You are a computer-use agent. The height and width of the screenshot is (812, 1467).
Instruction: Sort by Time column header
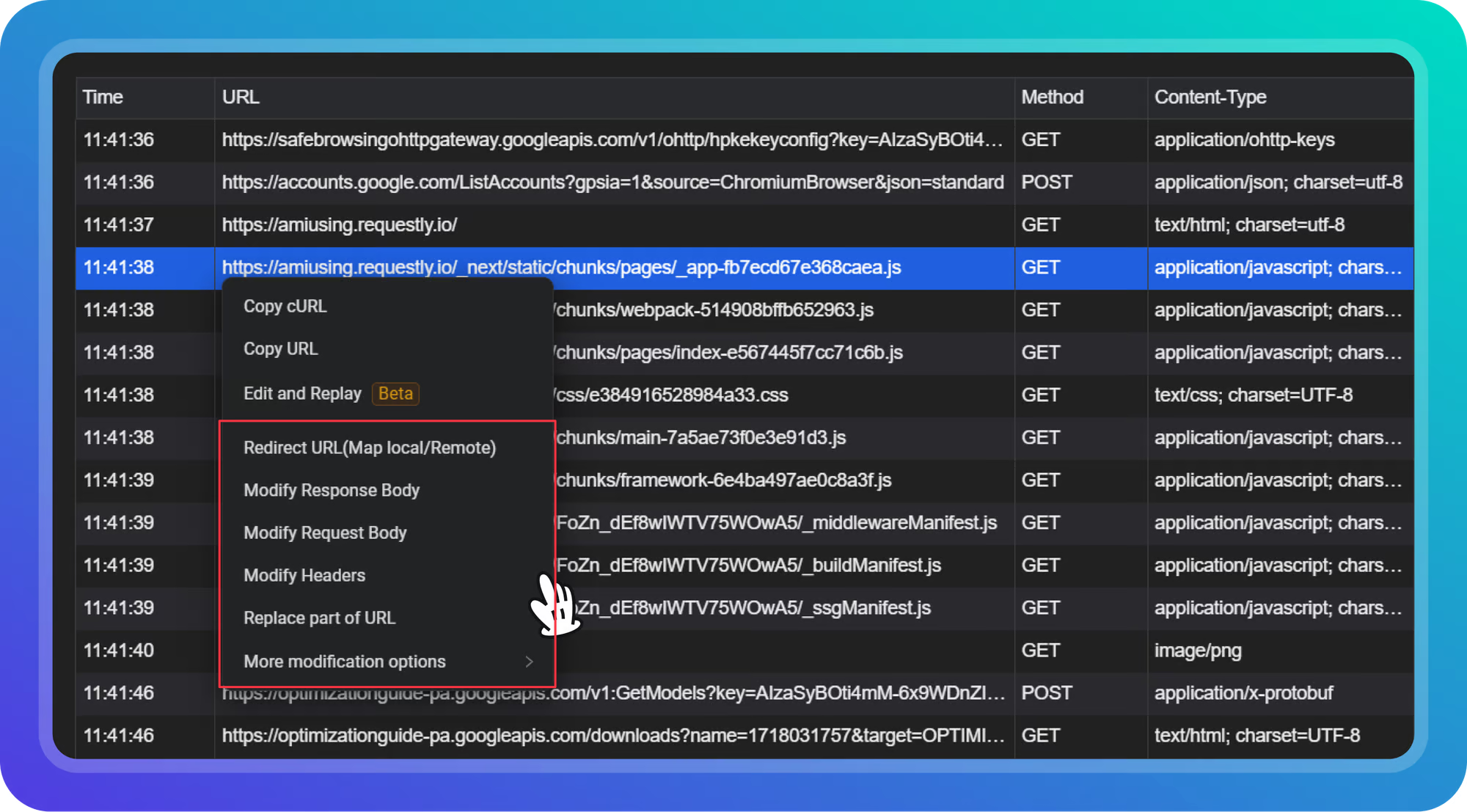coord(103,98)
